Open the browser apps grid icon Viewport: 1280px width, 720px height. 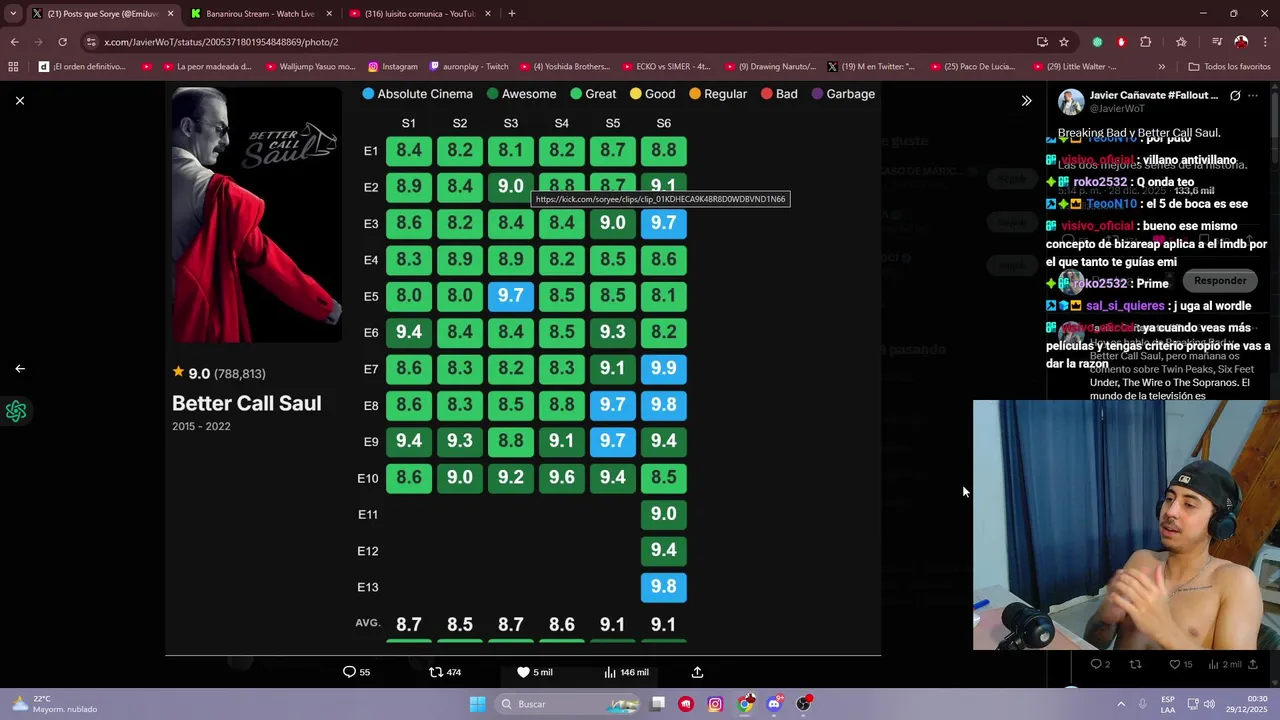coord(13,67)
